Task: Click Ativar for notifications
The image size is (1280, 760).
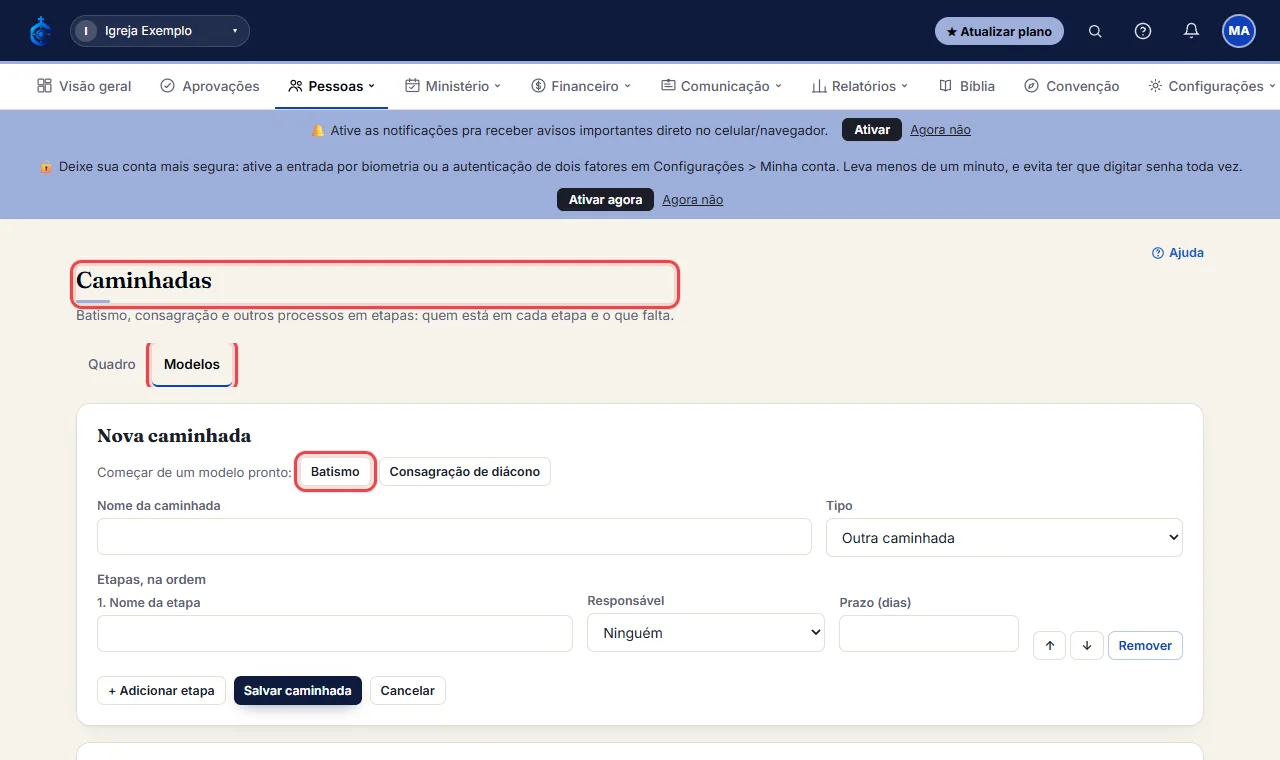Action: click(872, 130)
